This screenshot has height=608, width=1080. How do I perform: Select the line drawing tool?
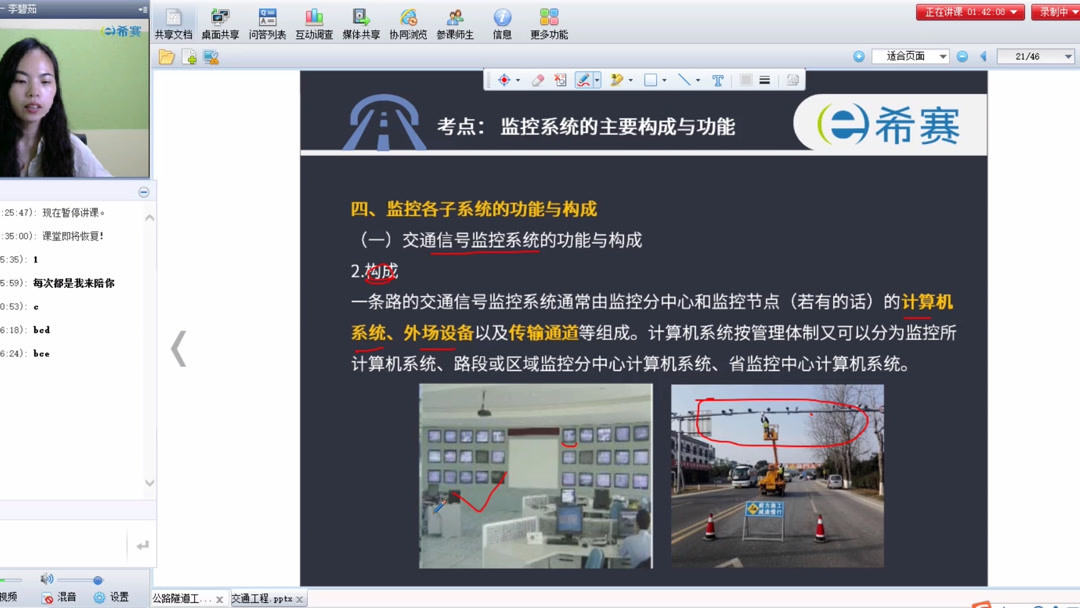point(685,79)
